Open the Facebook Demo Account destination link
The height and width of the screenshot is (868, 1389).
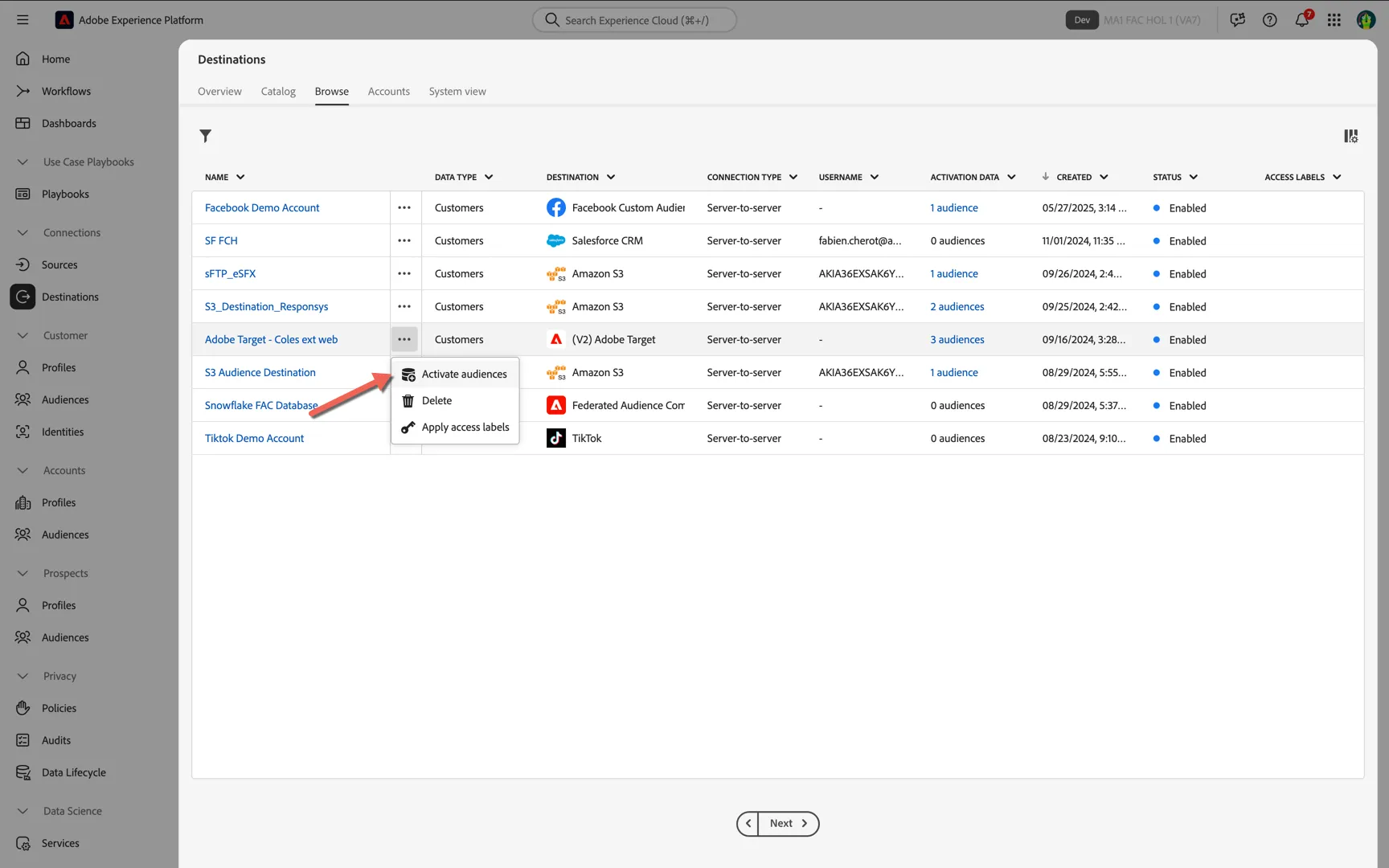pos(262,207)
